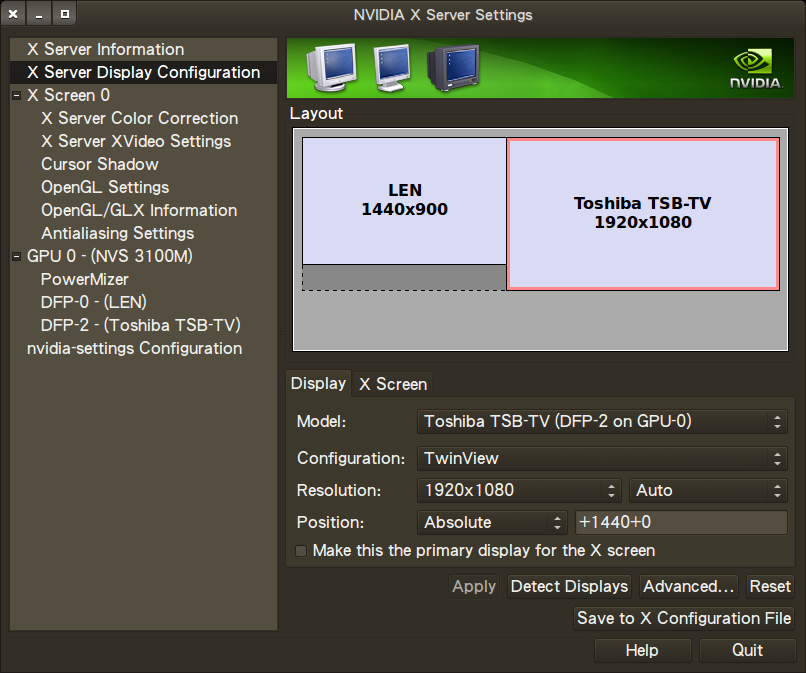Select X Screen 0 in sidebar
This screenshot has height=673, width=806.
68,96
